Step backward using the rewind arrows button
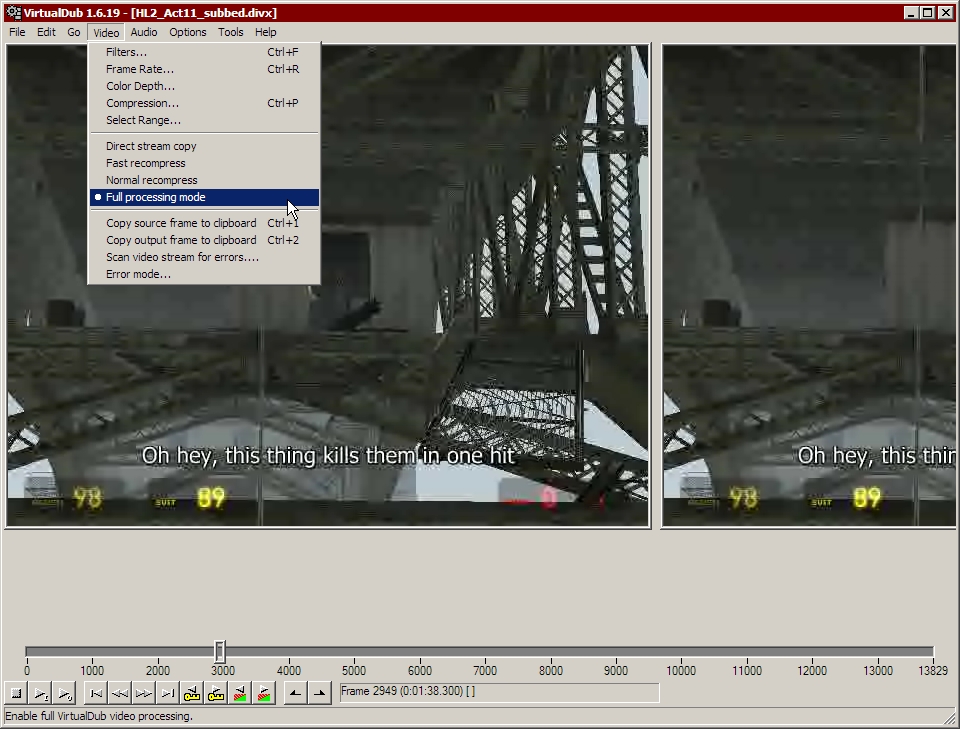This screenshot has height=729, width=960. pos(119,693)
